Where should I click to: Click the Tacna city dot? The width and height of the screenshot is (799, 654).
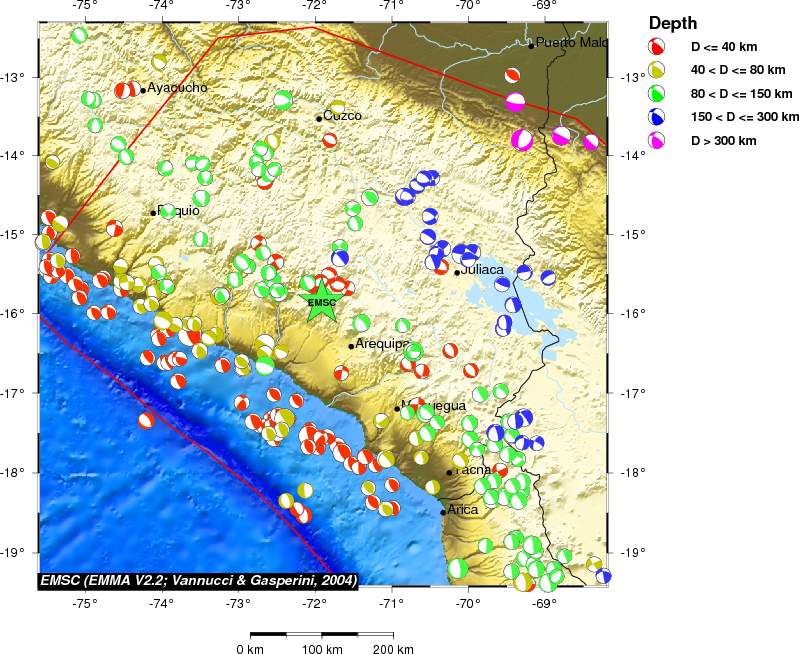click(x=449, y=473)
